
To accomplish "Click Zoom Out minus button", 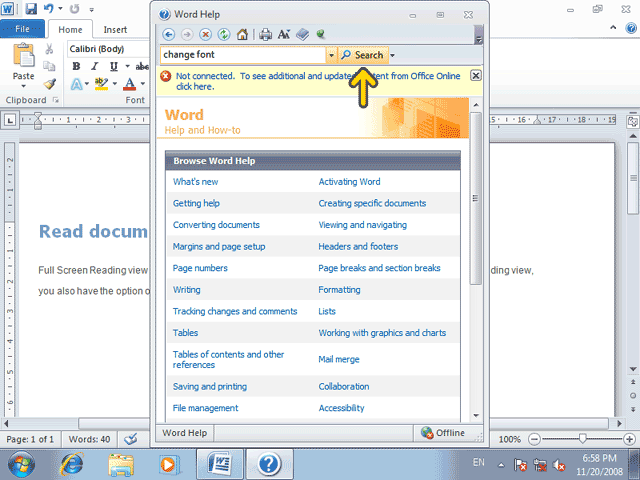I will 534,439.
